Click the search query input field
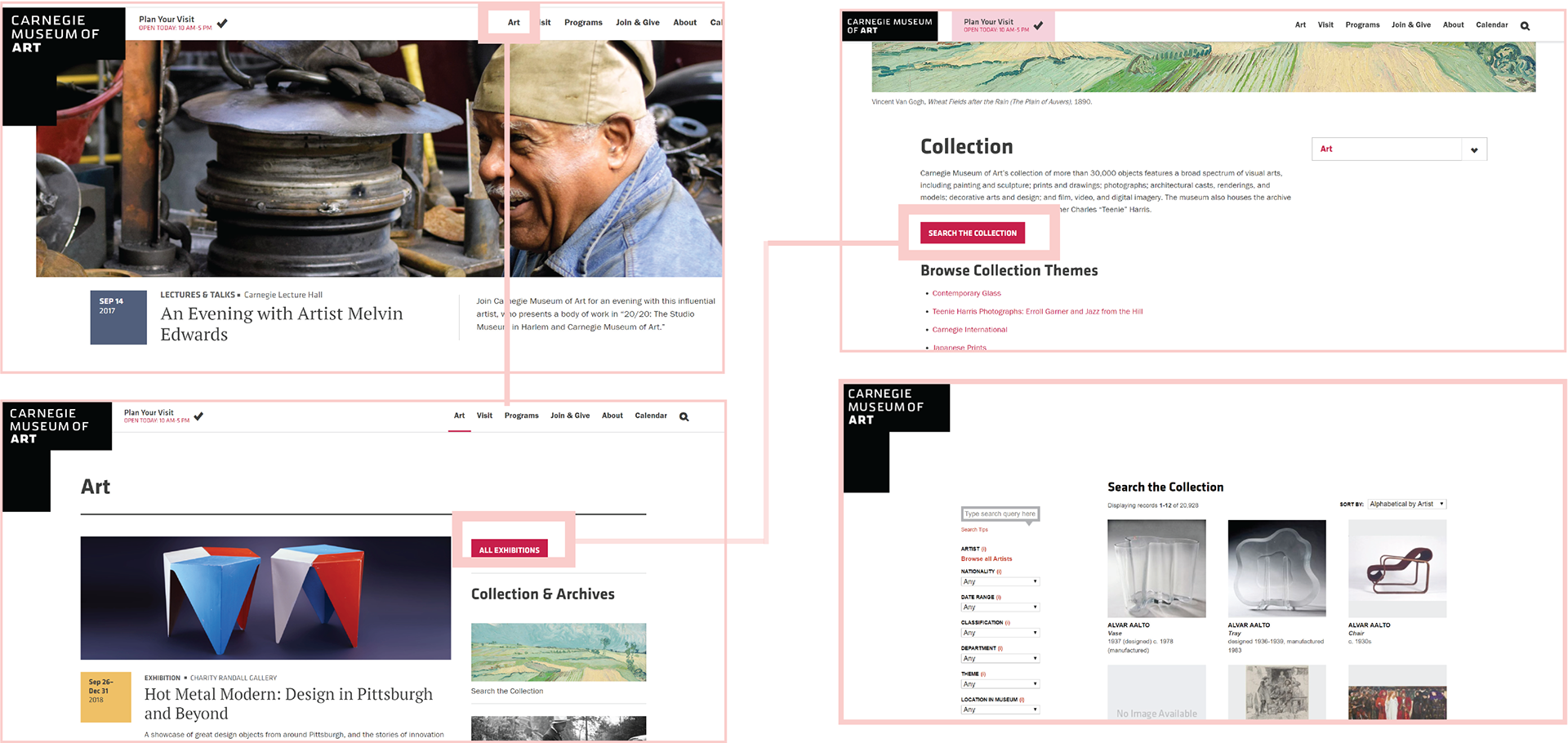 coord(1000,514)
